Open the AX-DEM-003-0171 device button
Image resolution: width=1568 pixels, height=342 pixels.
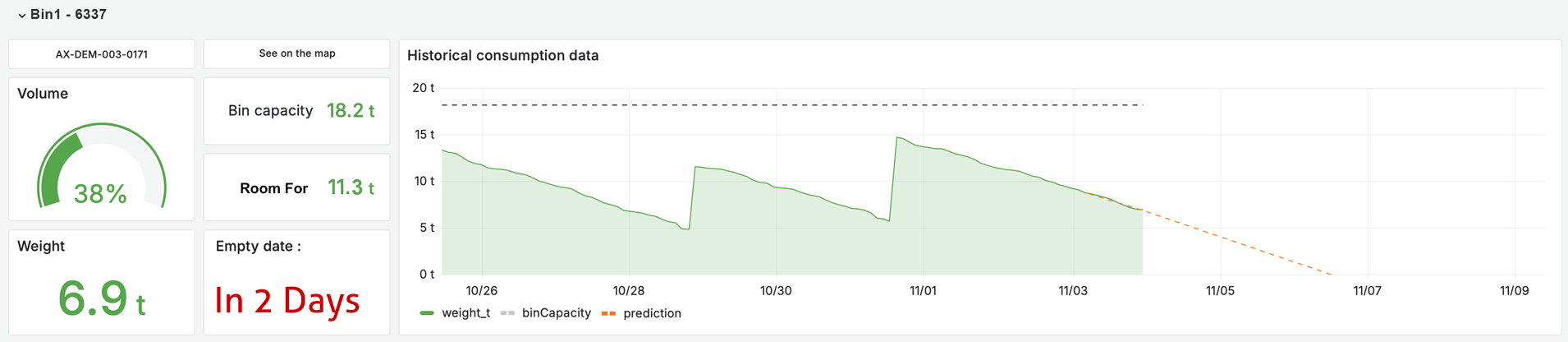102,54
